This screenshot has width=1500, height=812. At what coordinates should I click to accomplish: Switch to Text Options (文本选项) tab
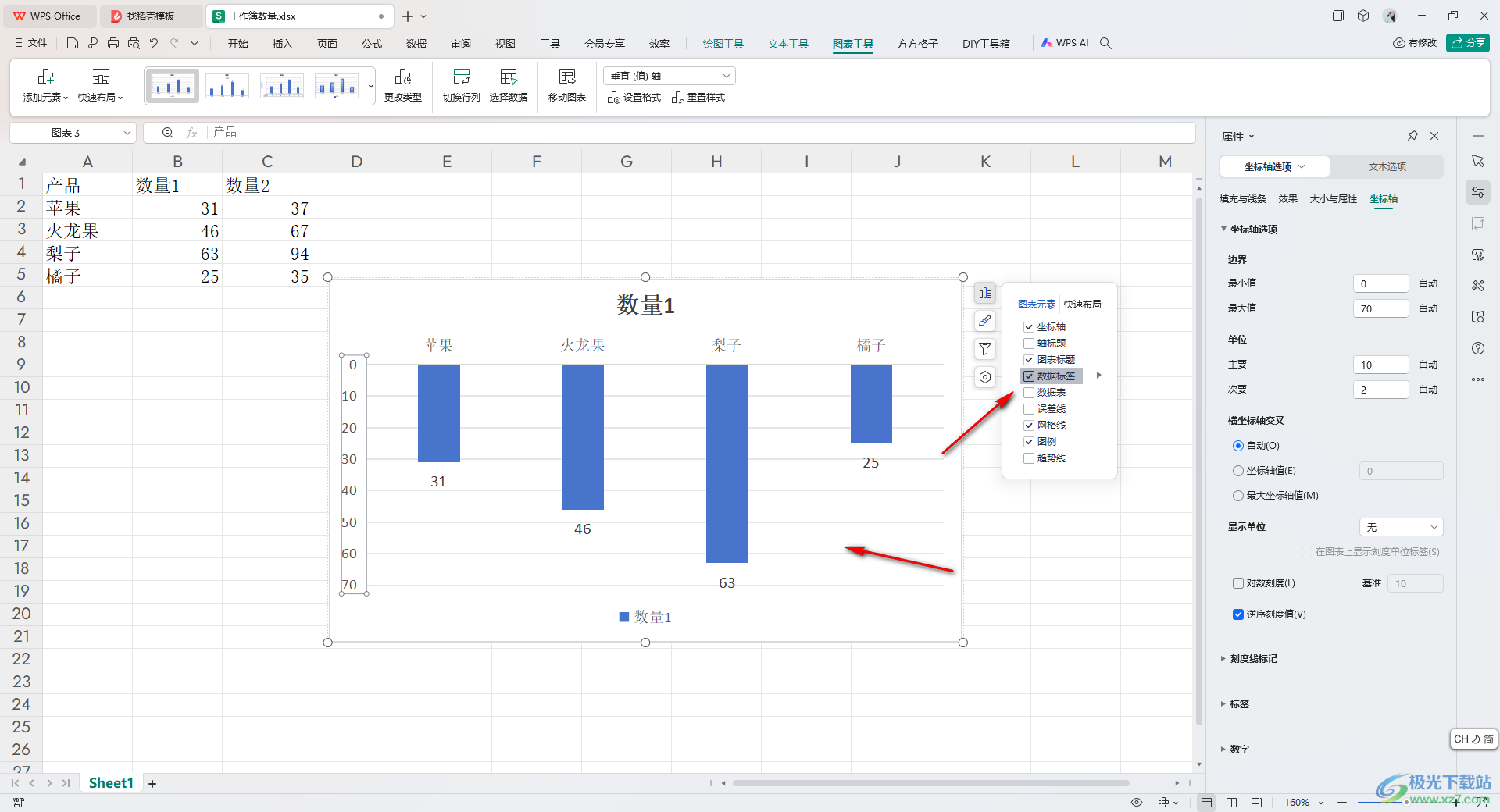1387,166
